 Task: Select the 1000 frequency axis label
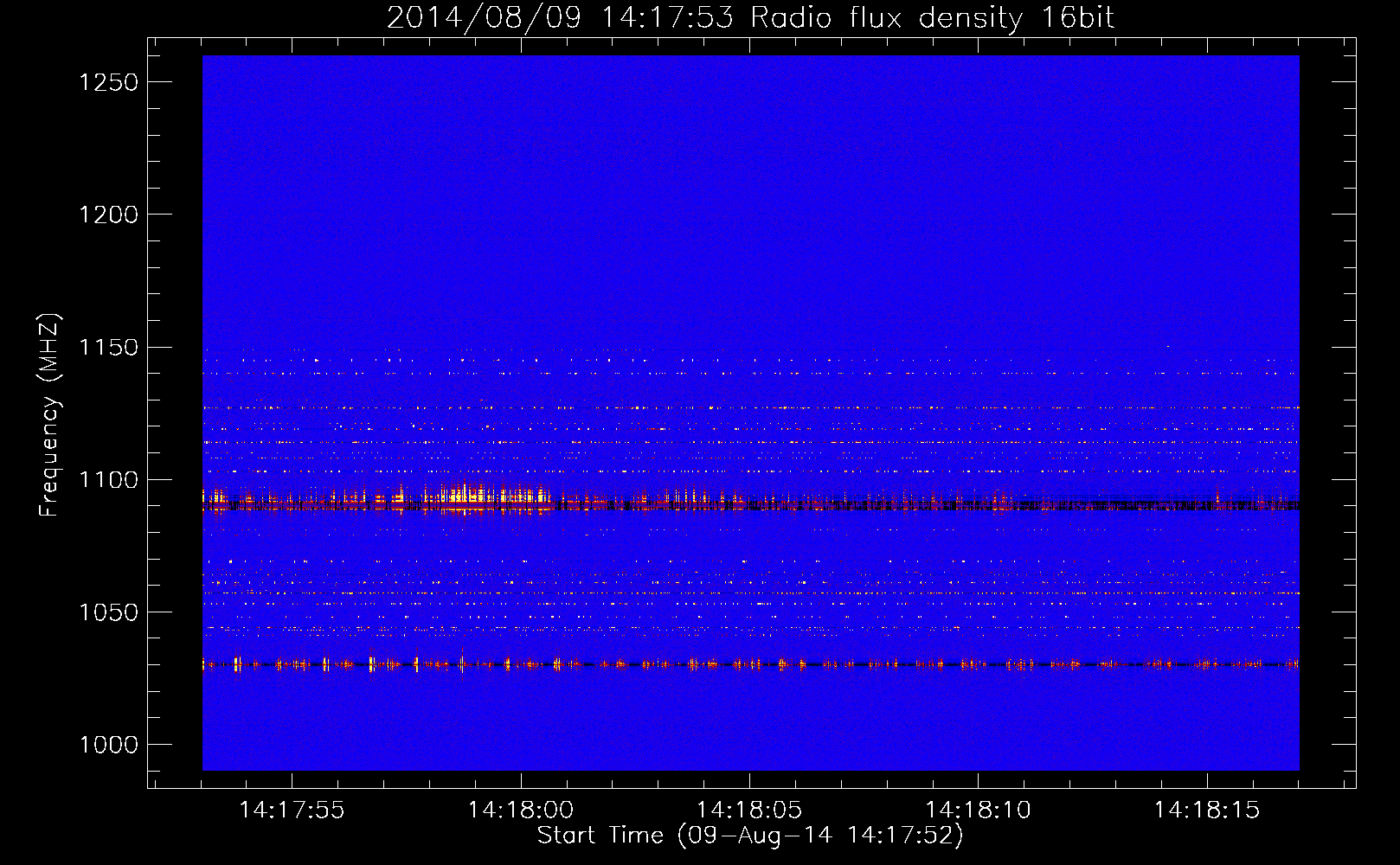pos(108,745)
